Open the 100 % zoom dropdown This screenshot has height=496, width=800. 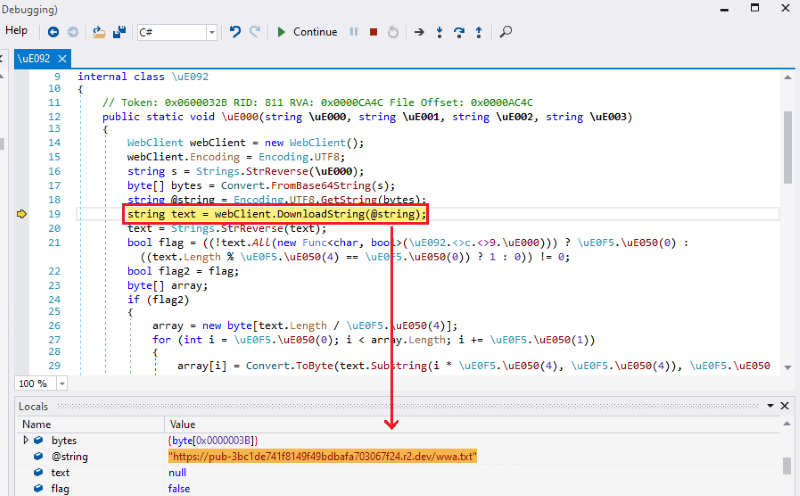[61, 384]
